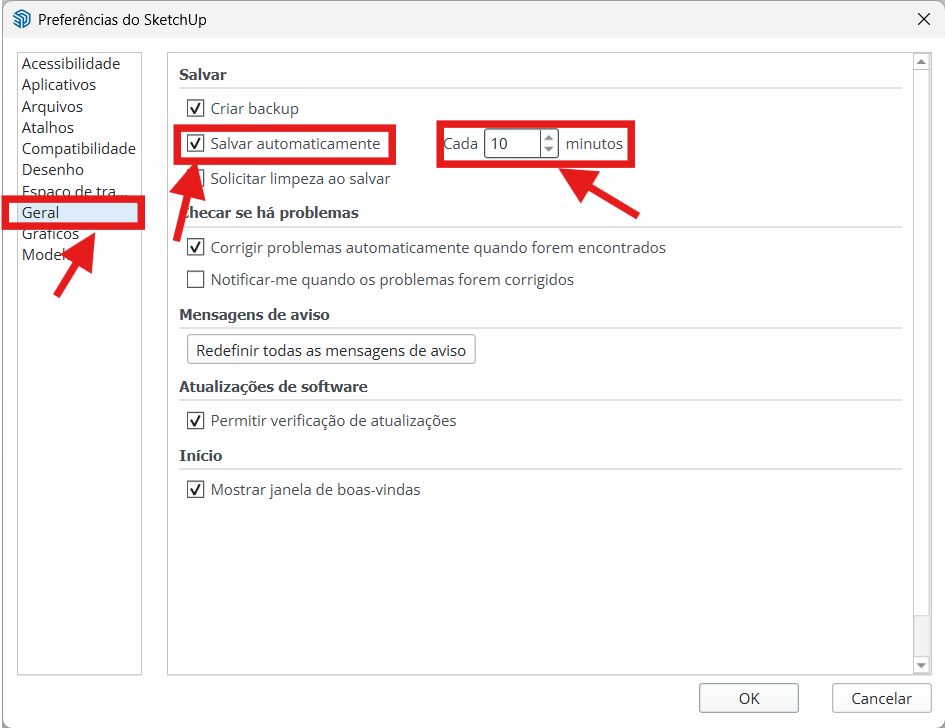Select Arquivos in the sidebar list

click(x=52, y=106)
